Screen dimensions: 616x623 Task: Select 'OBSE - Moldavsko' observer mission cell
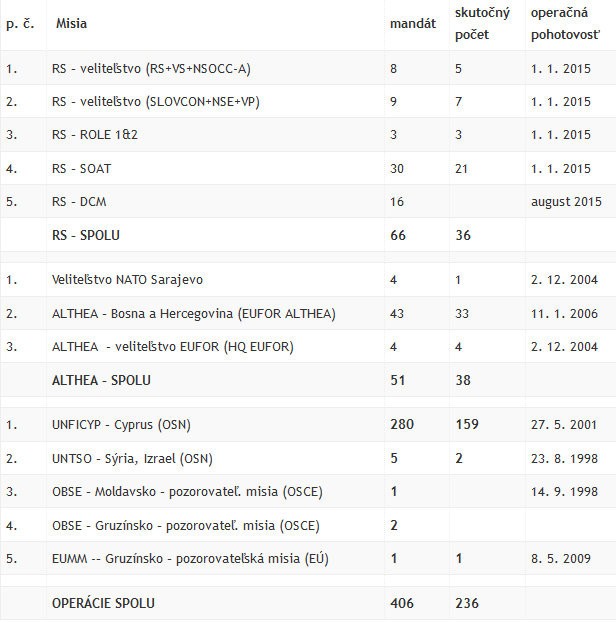(187, 491)
